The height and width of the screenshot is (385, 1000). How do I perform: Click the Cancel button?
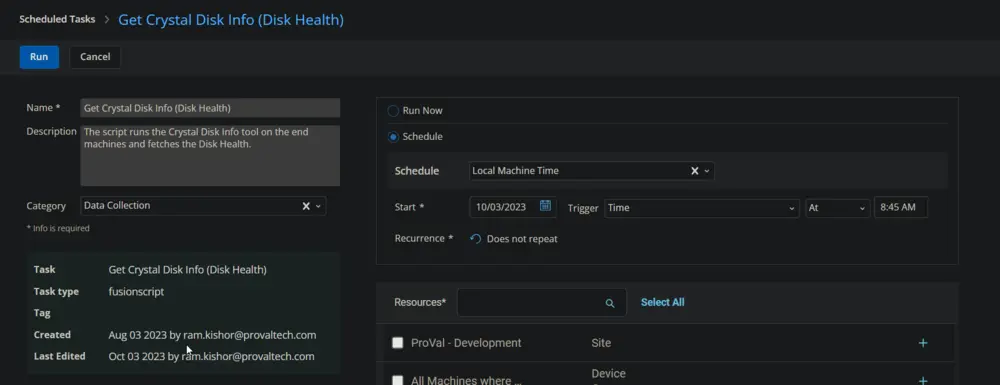coord(95,57)
